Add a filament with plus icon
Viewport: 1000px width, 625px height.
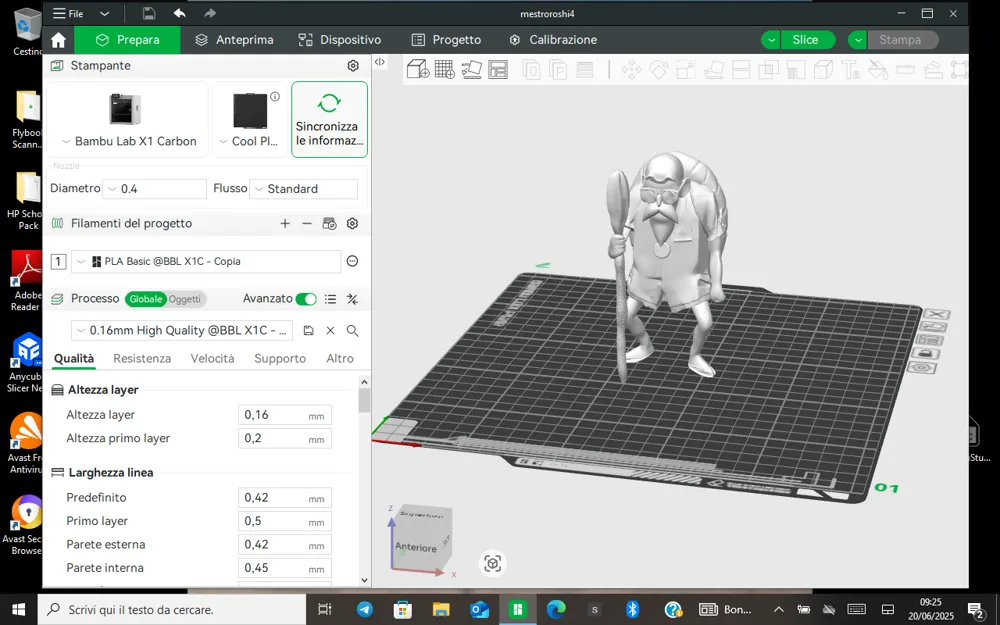(x=285, y=223)
